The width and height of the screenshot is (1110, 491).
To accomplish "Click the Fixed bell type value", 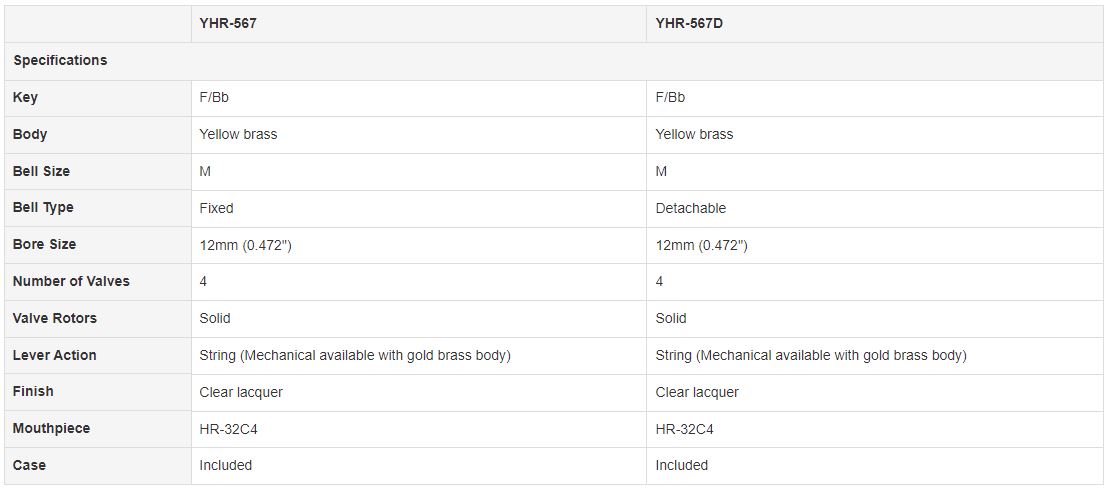I will (216, 208).
